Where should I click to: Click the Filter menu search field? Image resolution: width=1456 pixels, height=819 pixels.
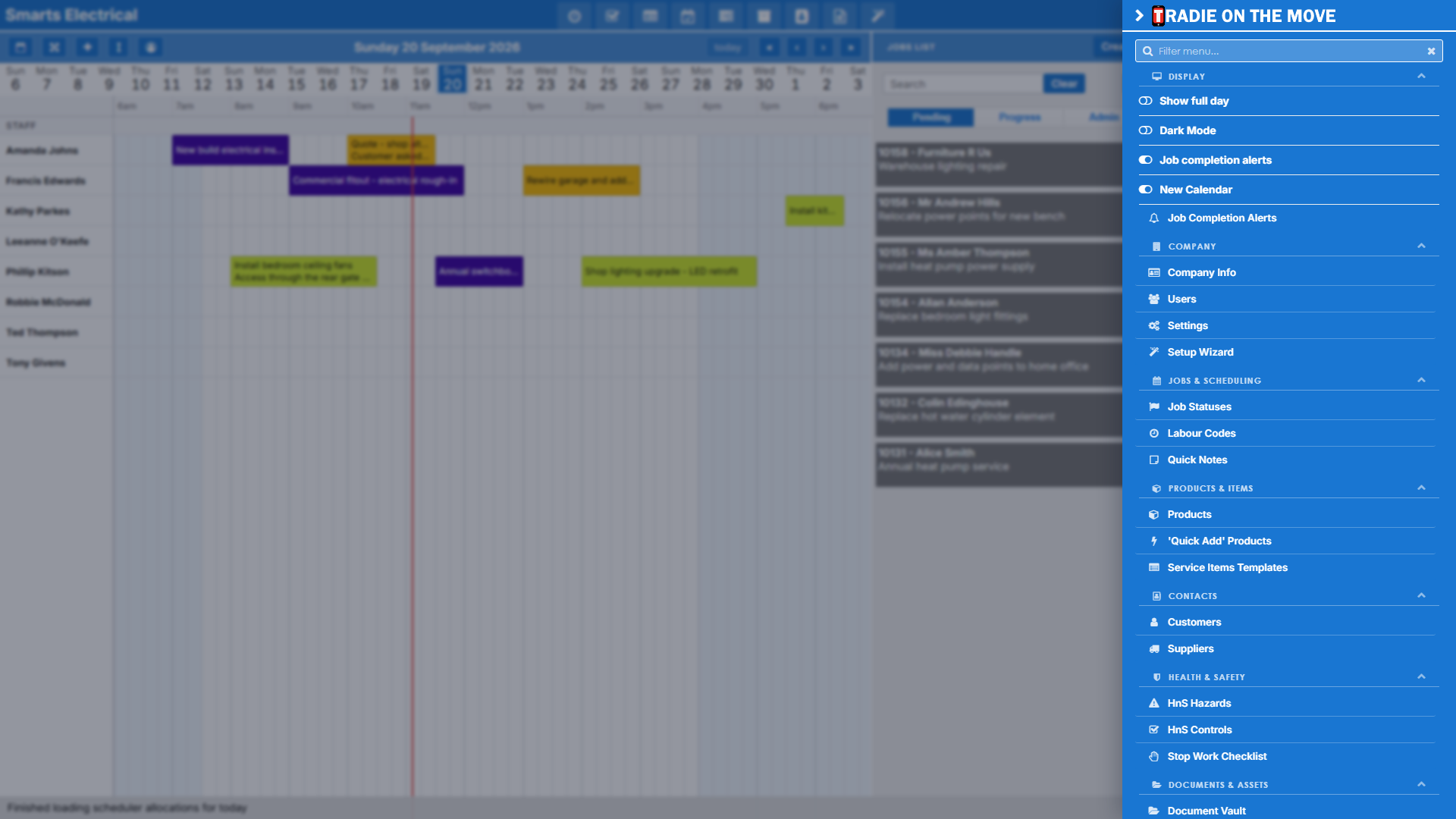[x=1288, y=51]
